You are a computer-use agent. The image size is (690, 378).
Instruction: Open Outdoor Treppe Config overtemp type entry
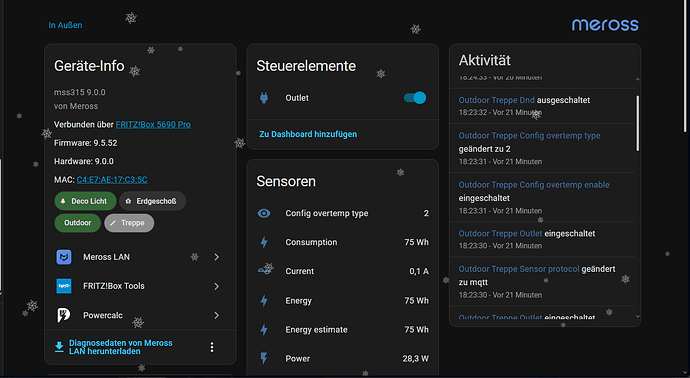(x=529, y=136)
